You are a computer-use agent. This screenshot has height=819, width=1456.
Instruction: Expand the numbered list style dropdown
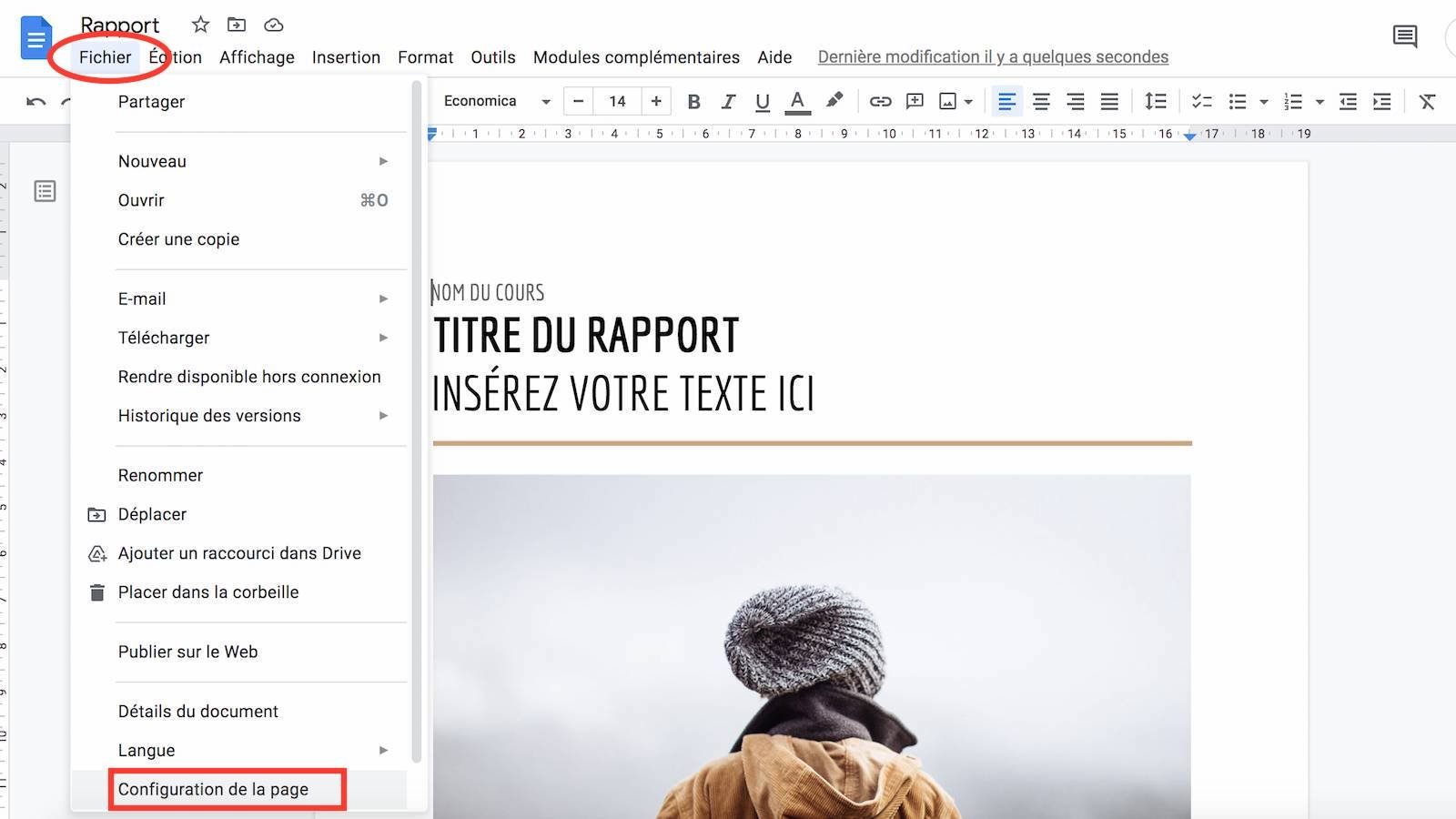(1321, 101)
